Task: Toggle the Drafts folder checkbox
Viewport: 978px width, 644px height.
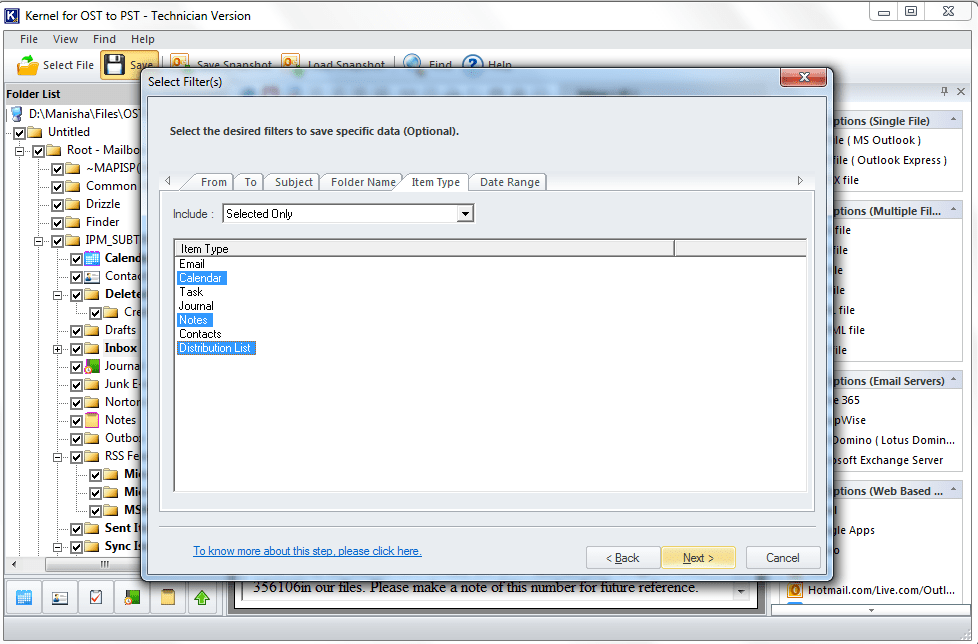Action: (x=77, y=331)
